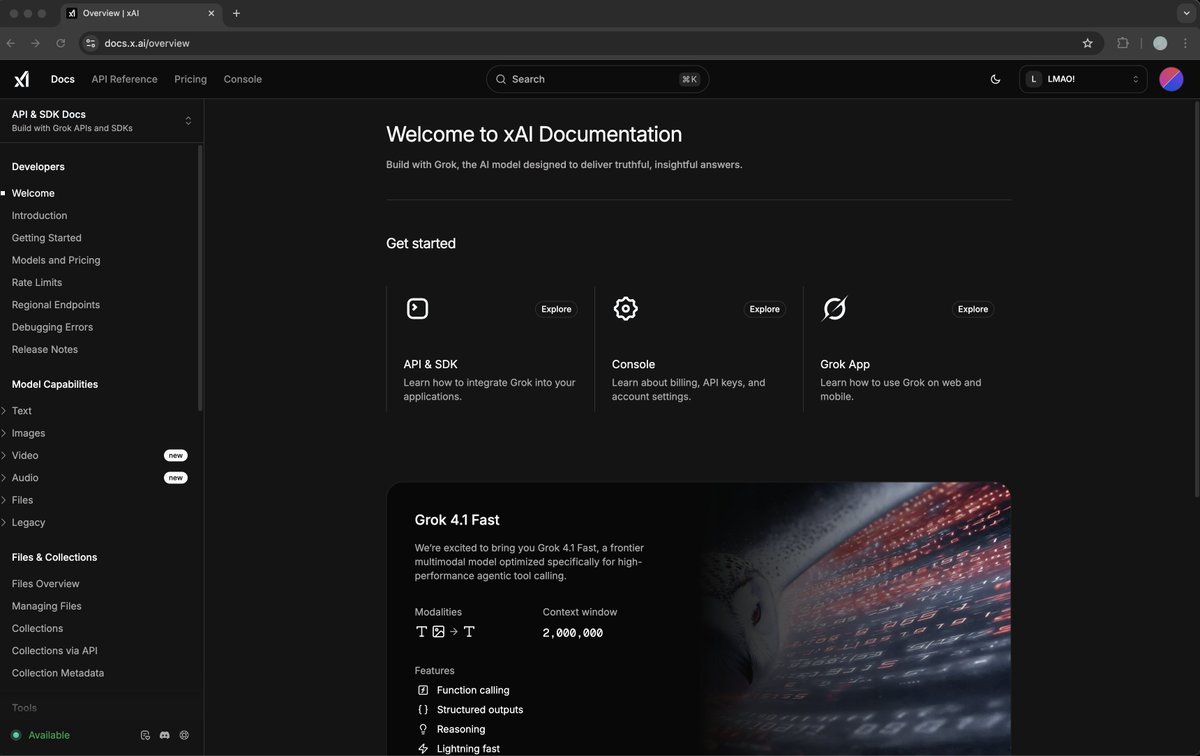Focus the Search docs field
1200x756 pixels.
point(597,79)
